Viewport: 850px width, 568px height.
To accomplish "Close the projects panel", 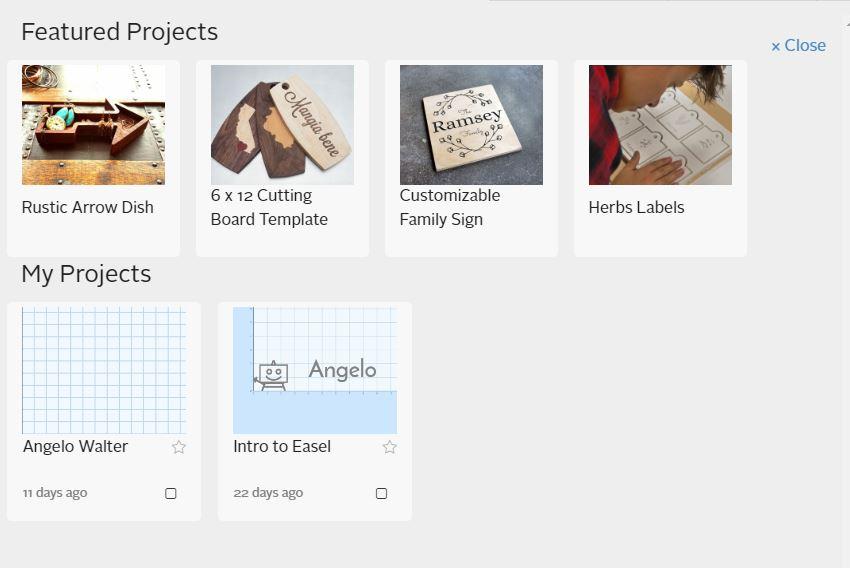I will tap(798, 45).
